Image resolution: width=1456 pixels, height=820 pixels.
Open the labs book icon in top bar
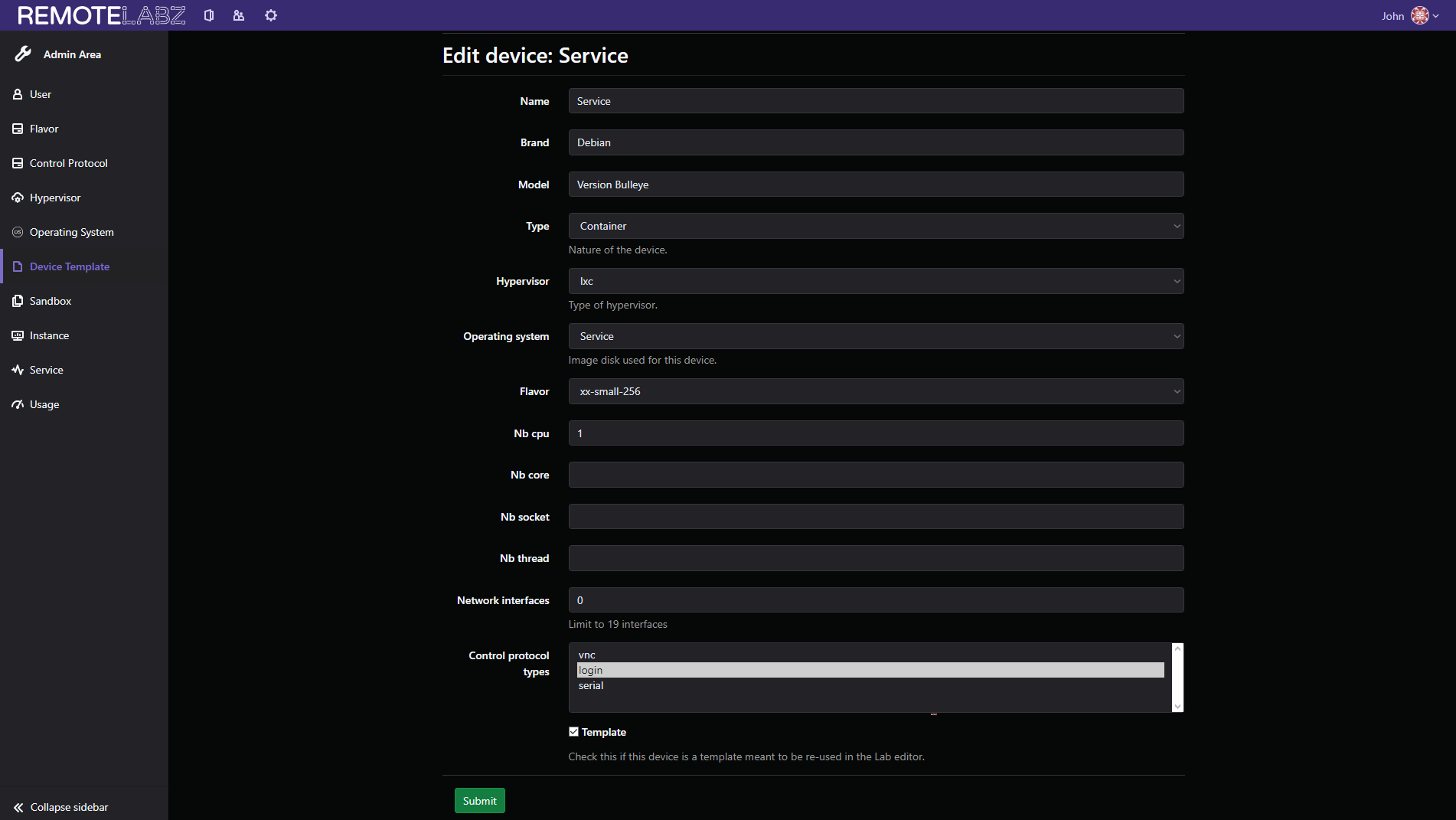(x=209, y=15)
